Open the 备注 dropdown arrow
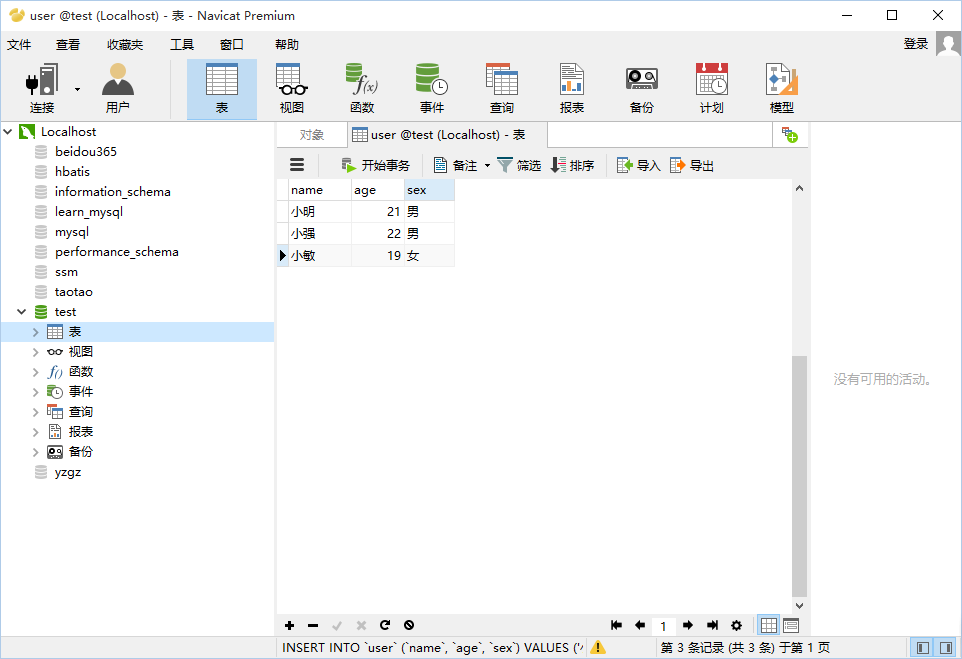Screen dimensions: 962x659 488,166
